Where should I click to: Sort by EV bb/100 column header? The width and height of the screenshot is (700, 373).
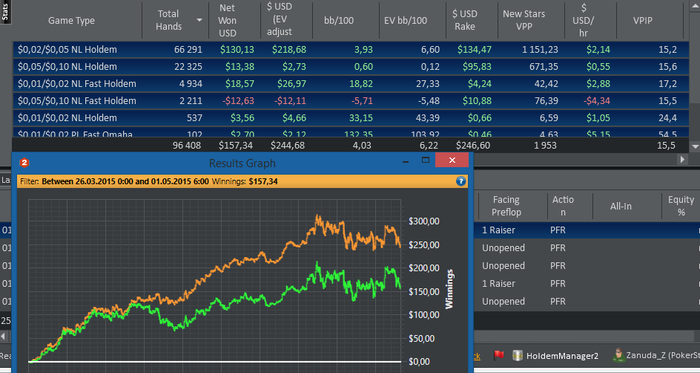click(x=405, y=20)
